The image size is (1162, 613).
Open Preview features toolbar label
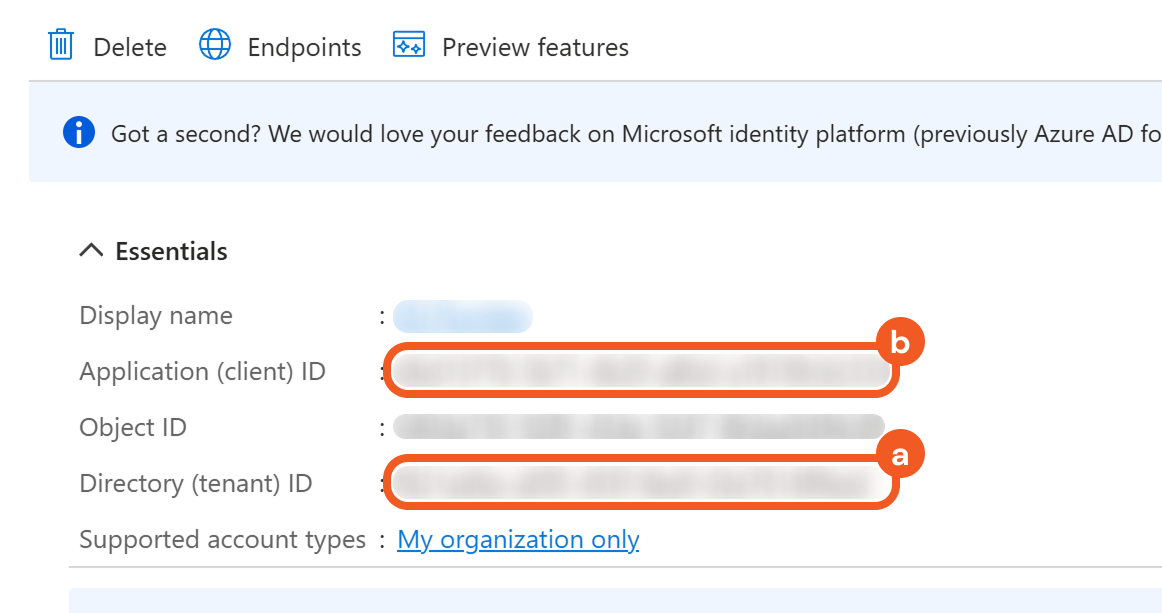[535, 47]
